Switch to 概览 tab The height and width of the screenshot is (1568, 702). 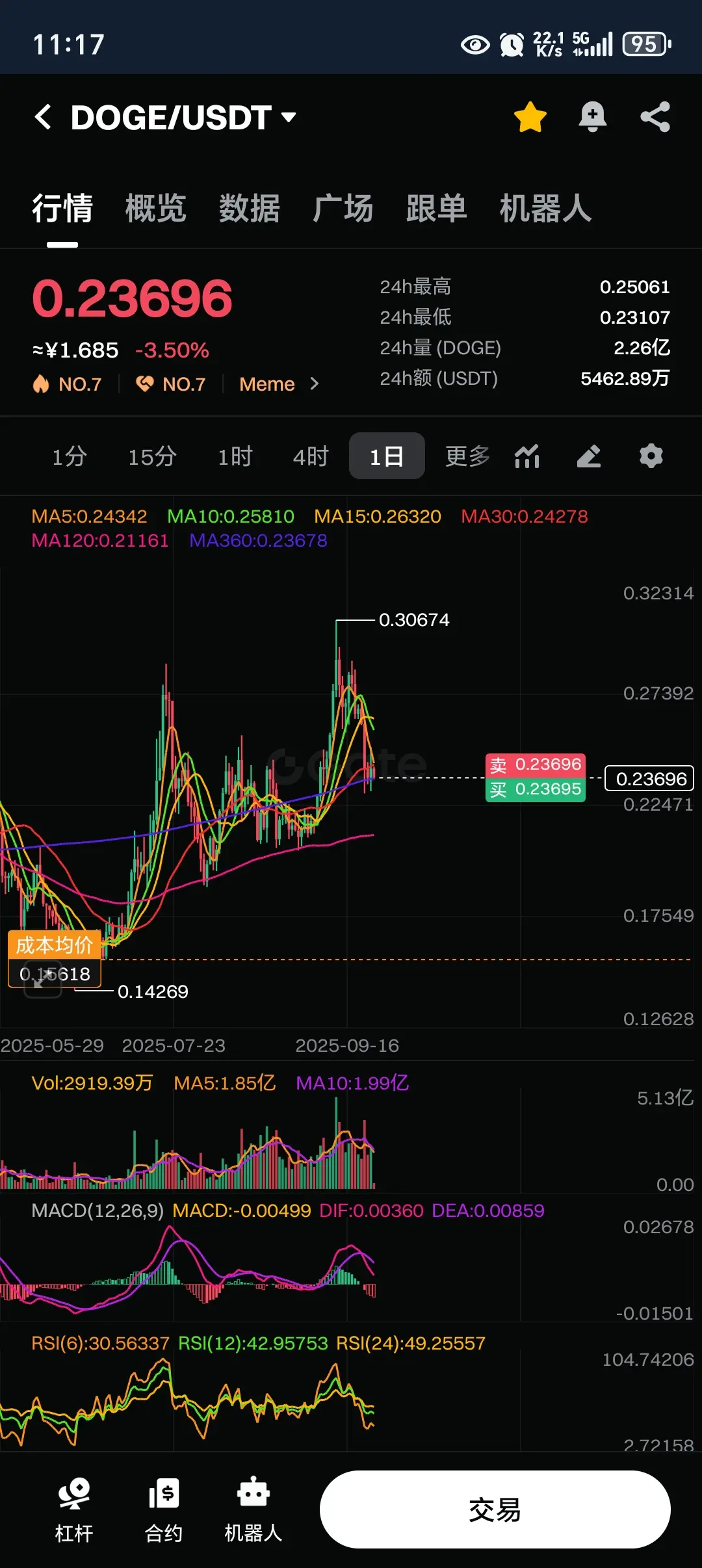(x=156, y=209)
